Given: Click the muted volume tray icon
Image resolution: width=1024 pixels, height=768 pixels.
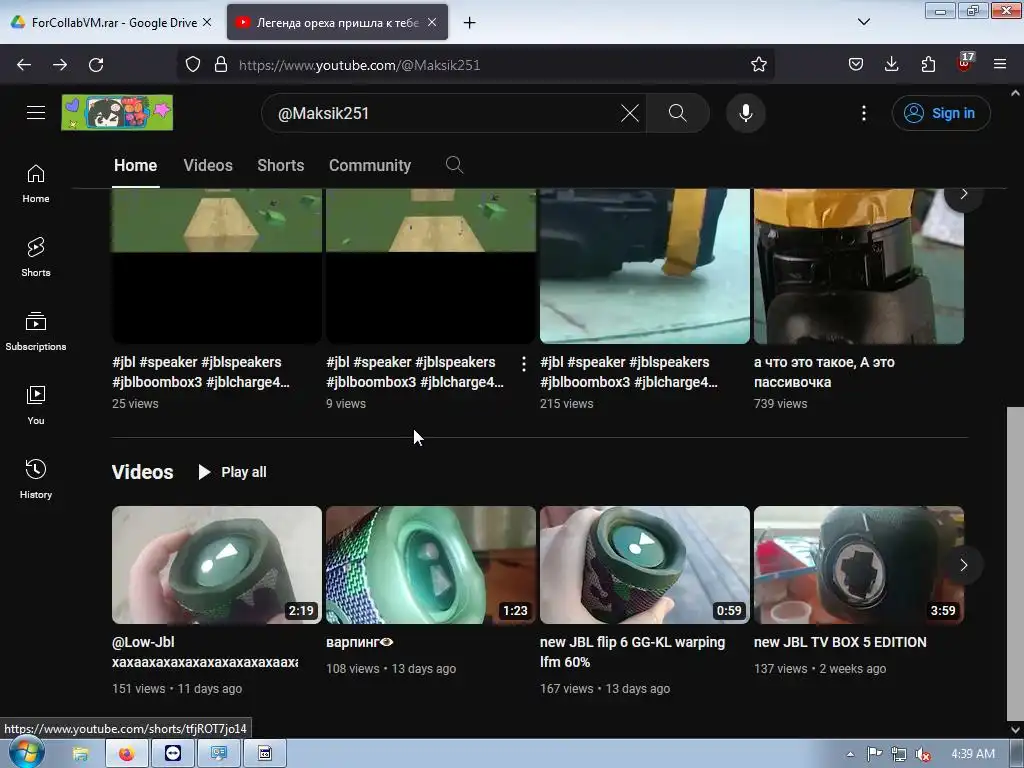Looking at the screenshot, I should pos(923,754).
